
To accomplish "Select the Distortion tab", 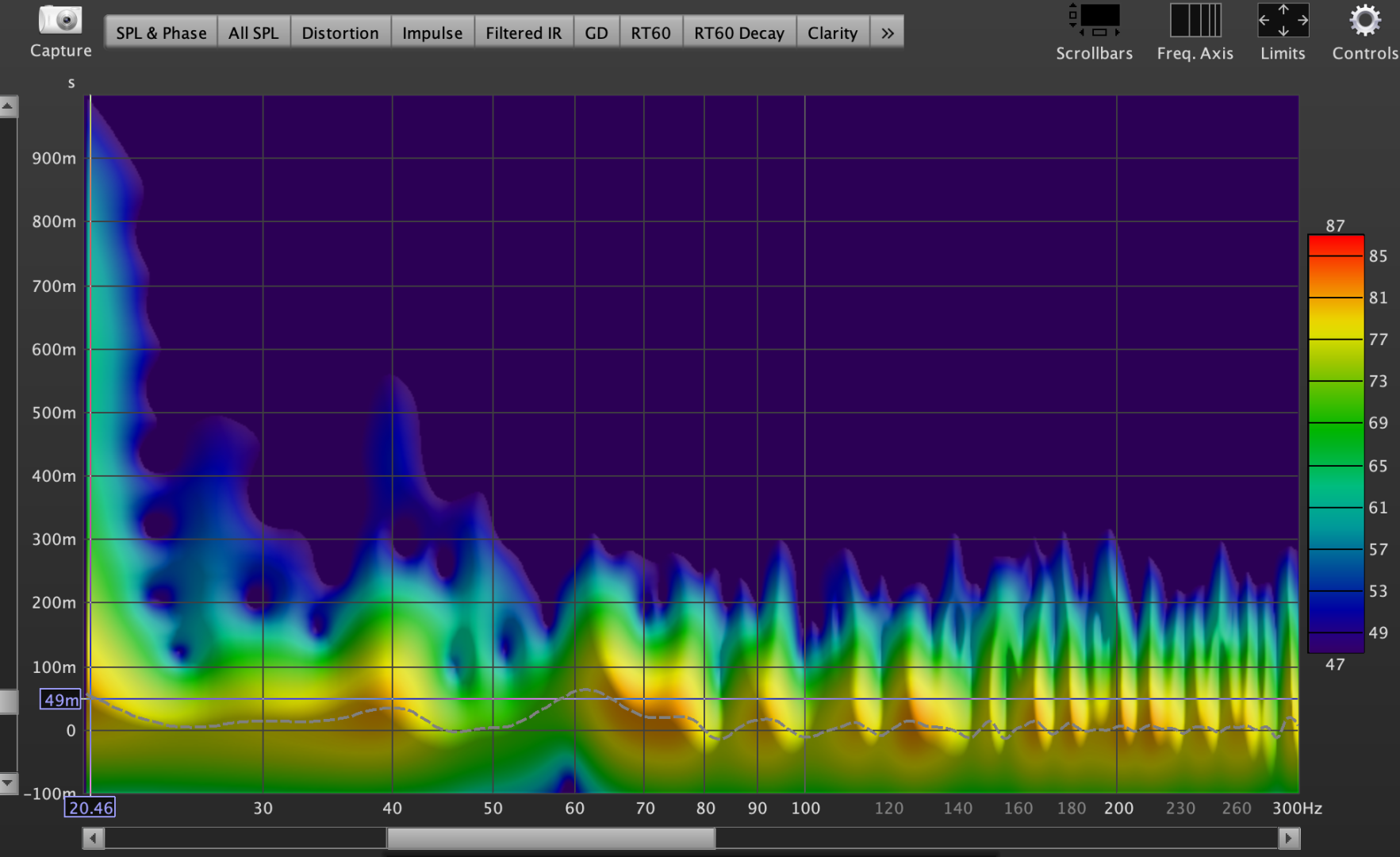I will (x=340, y=33).
